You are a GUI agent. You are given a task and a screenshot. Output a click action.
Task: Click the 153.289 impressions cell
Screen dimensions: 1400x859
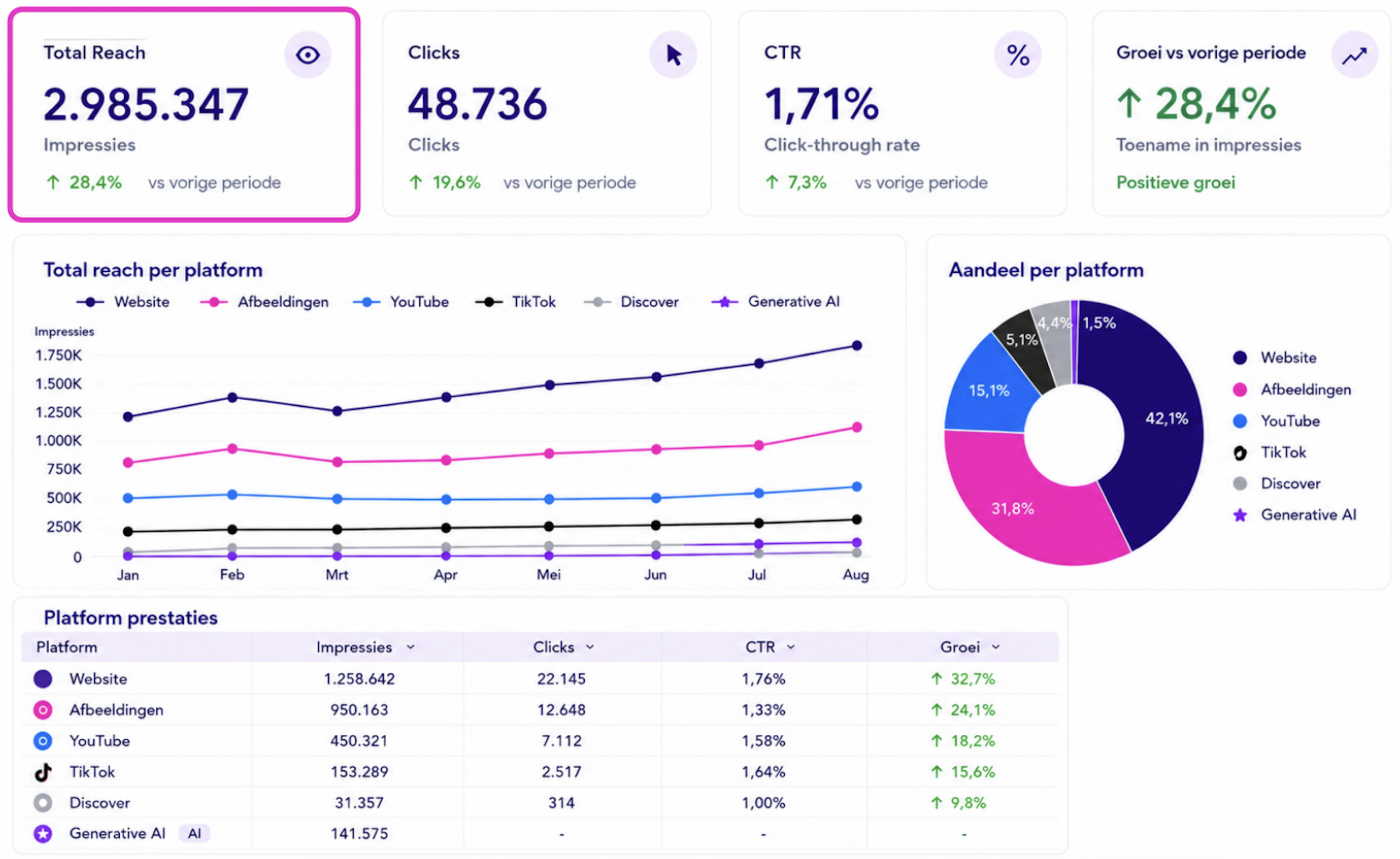pos(359,772)
